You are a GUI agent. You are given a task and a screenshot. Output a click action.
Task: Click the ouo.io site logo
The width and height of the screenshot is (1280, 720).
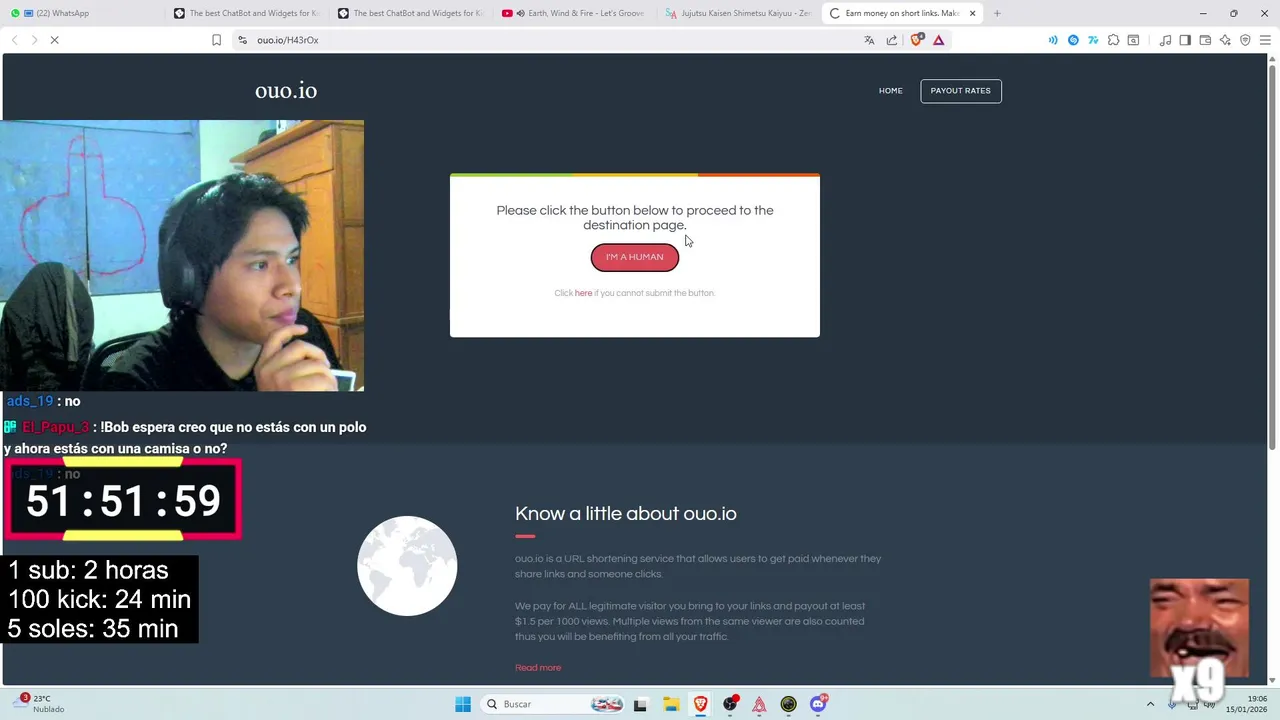286,91
